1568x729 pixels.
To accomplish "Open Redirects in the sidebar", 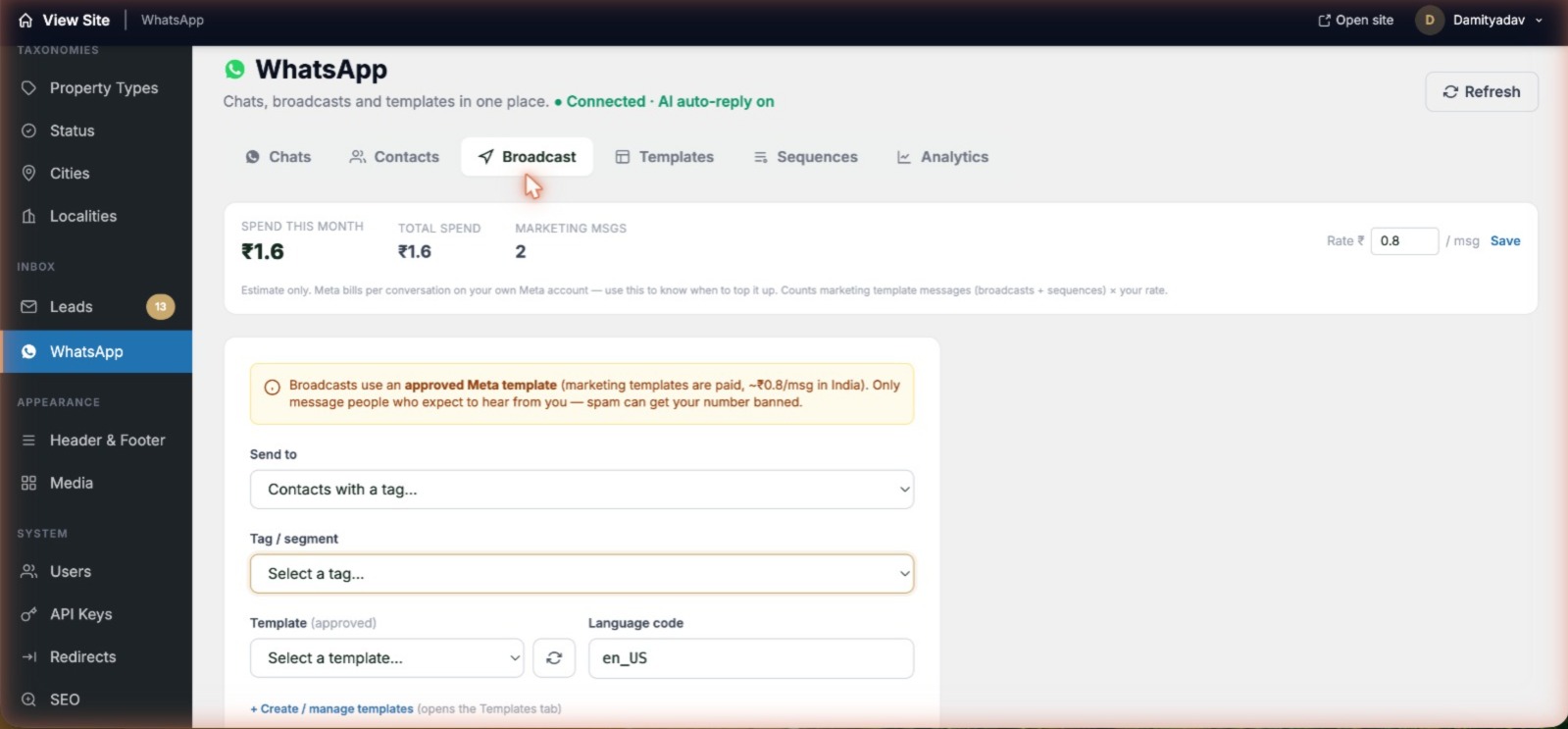I will (96, 656).
